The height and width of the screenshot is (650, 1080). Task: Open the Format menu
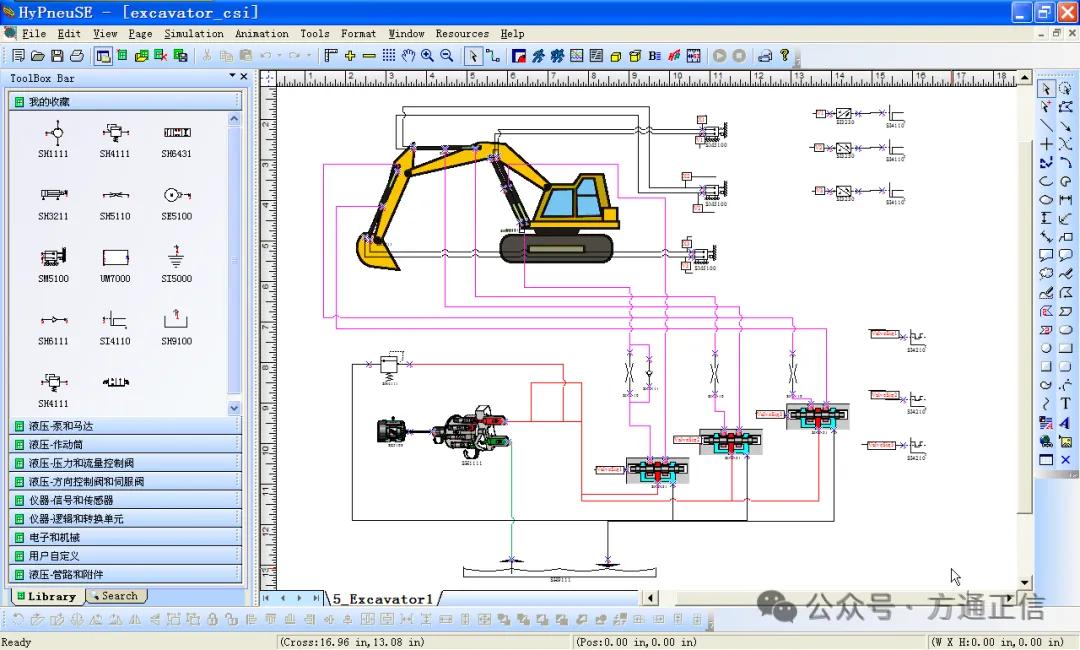pyautogui.click(x=358, y=34)
